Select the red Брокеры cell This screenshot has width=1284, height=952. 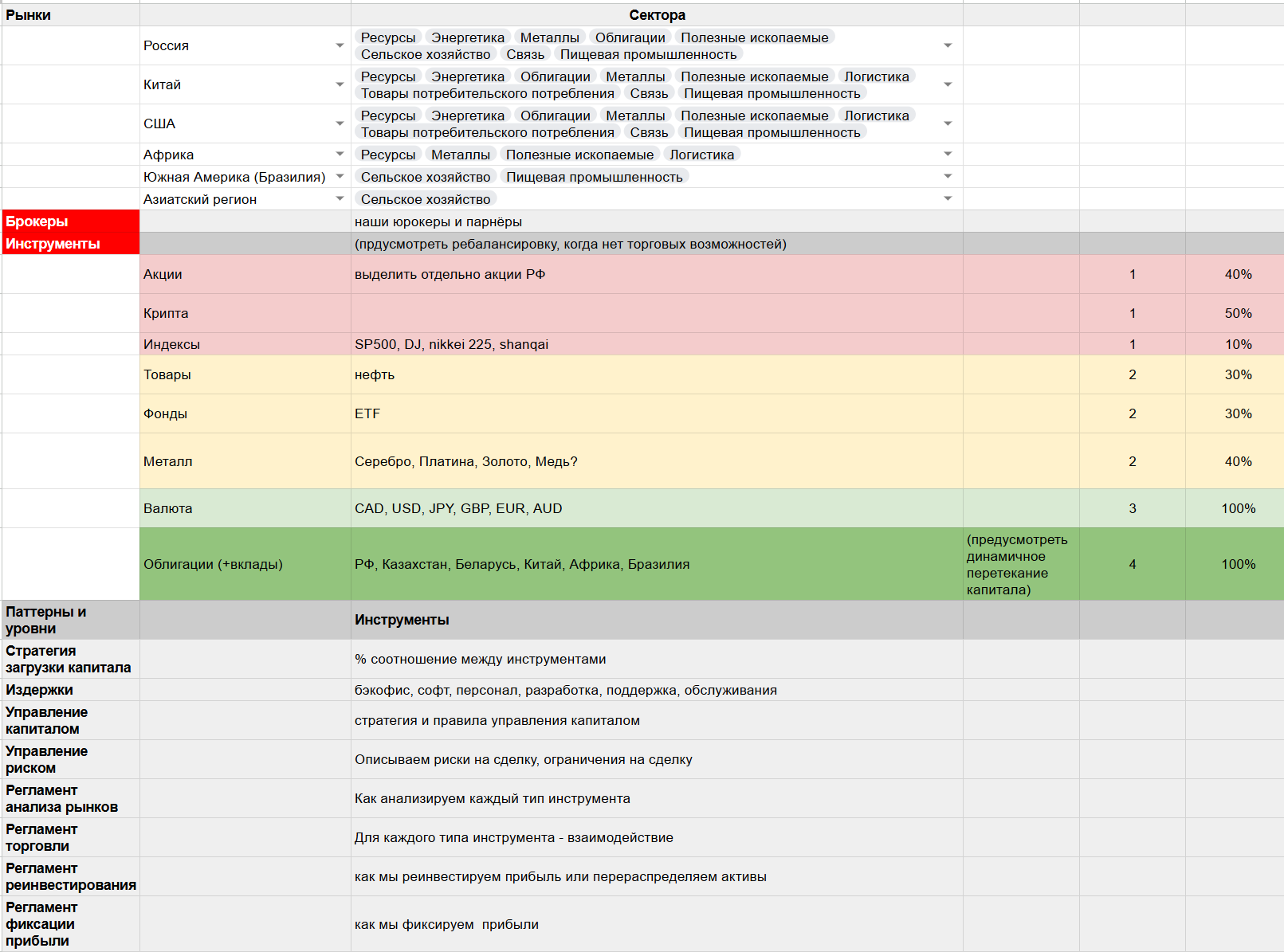click(x=70, y=221)
